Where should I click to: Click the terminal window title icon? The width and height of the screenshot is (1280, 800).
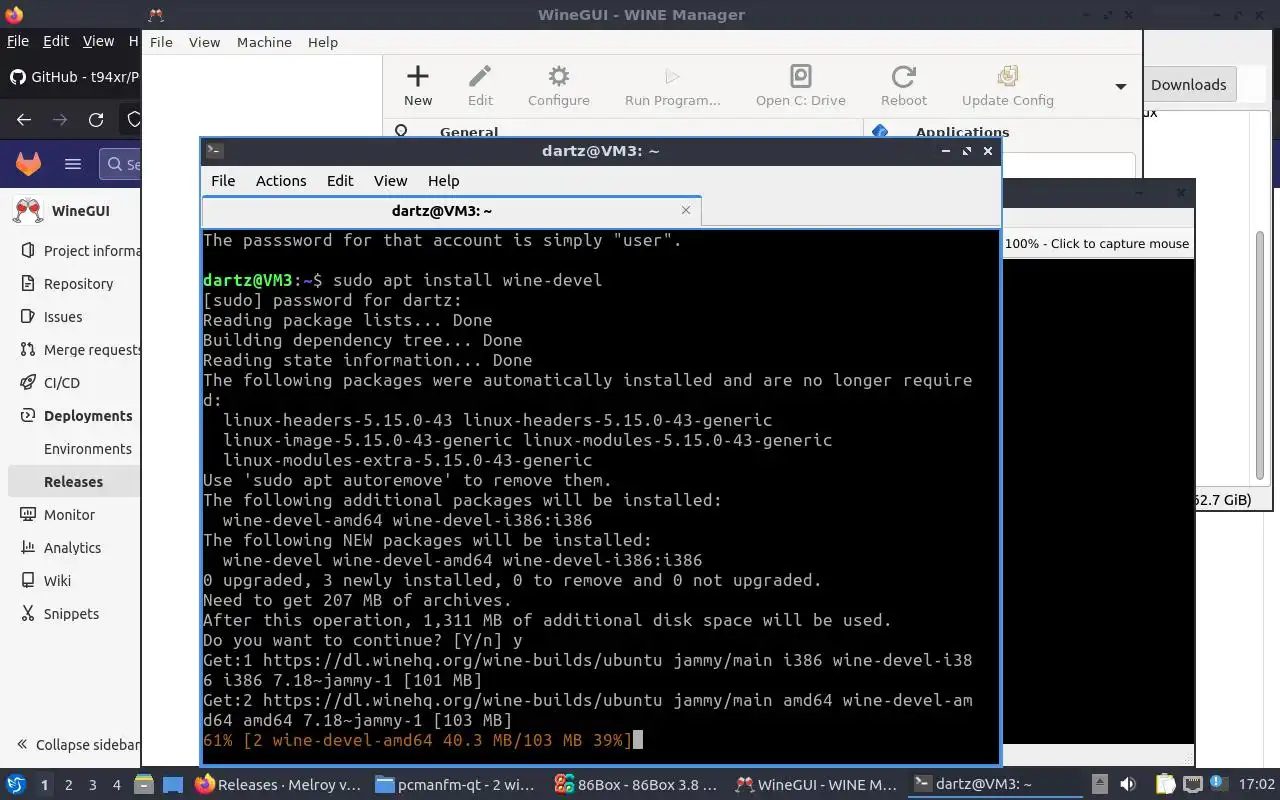[x=215, y=151]
